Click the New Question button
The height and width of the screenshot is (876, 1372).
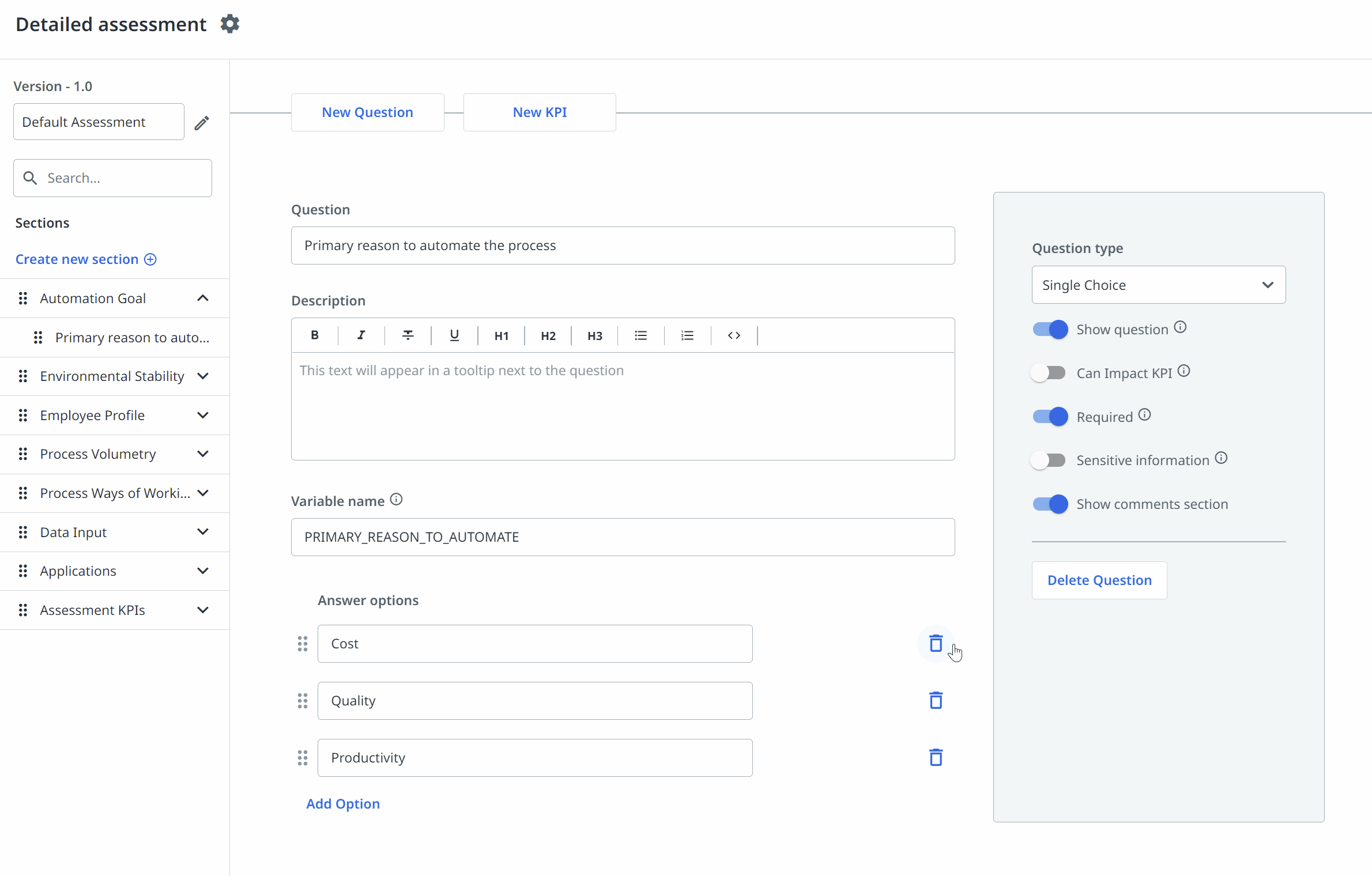367,112
